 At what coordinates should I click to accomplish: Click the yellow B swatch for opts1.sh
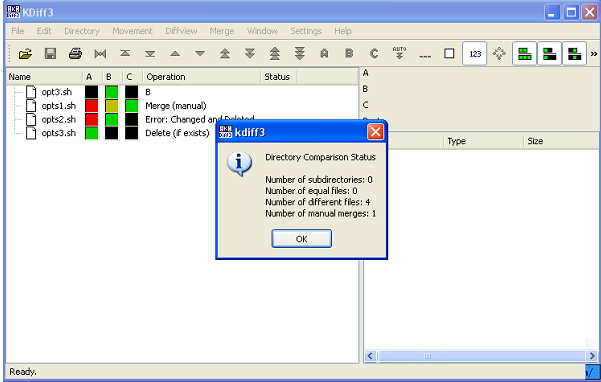click(112, 106)
